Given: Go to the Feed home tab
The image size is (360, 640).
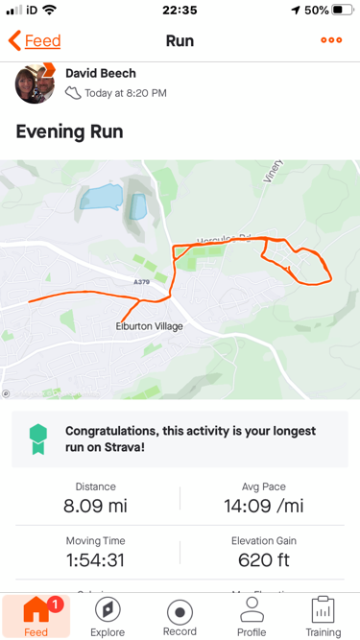Looking at the screenshot, I should pyautogui.click(x=36, y=617).
